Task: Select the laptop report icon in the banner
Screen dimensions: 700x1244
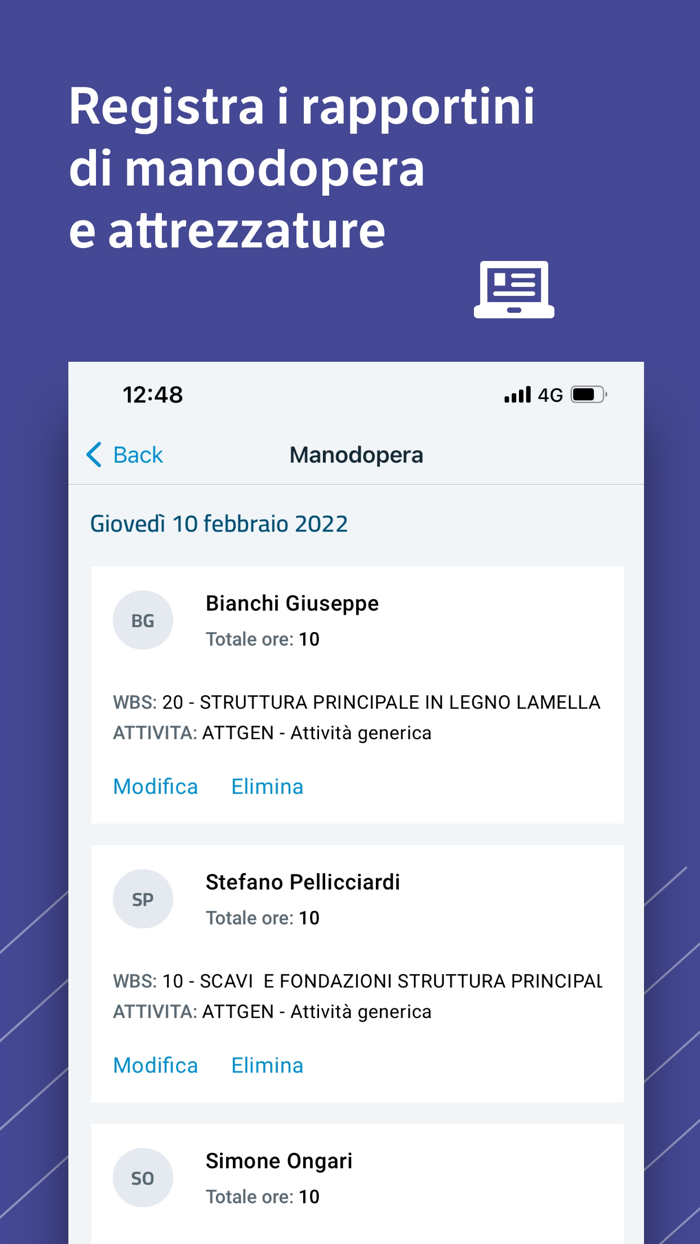Action: point(514,290)
